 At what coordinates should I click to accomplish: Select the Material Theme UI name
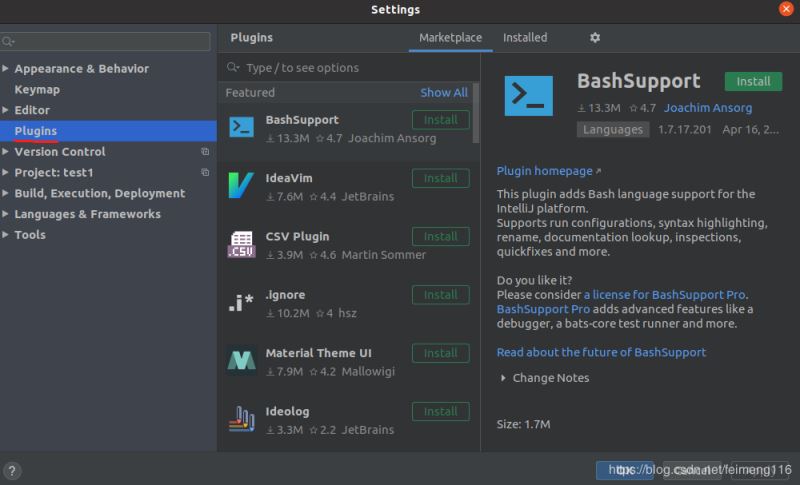318,353
